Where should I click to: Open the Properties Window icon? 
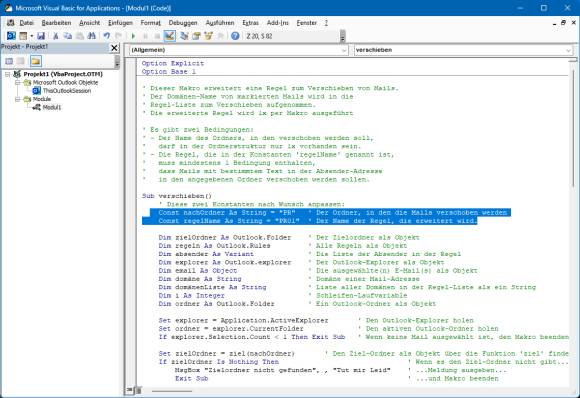(196, 36)
